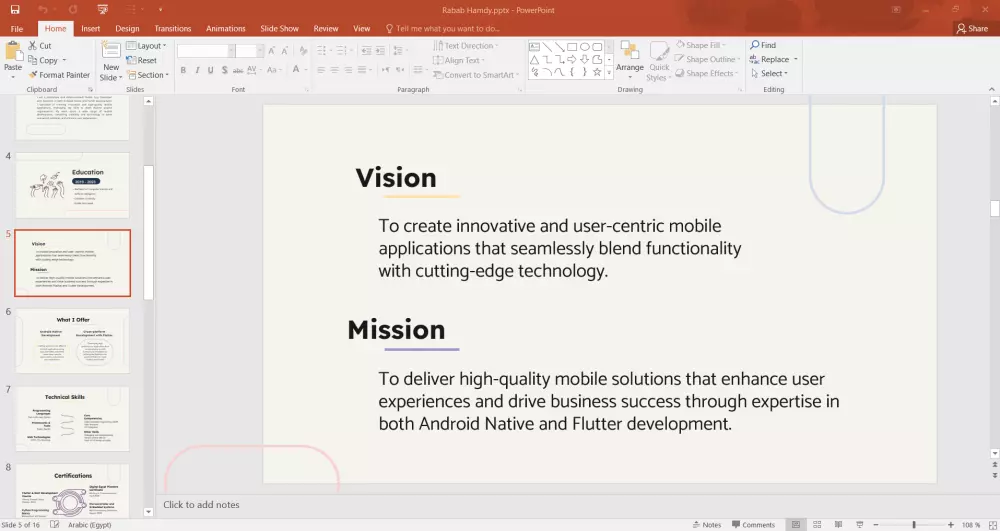
Task: Select slide 4 Education thumbnail
Action: pyautogui.click(x=72, y=185)
